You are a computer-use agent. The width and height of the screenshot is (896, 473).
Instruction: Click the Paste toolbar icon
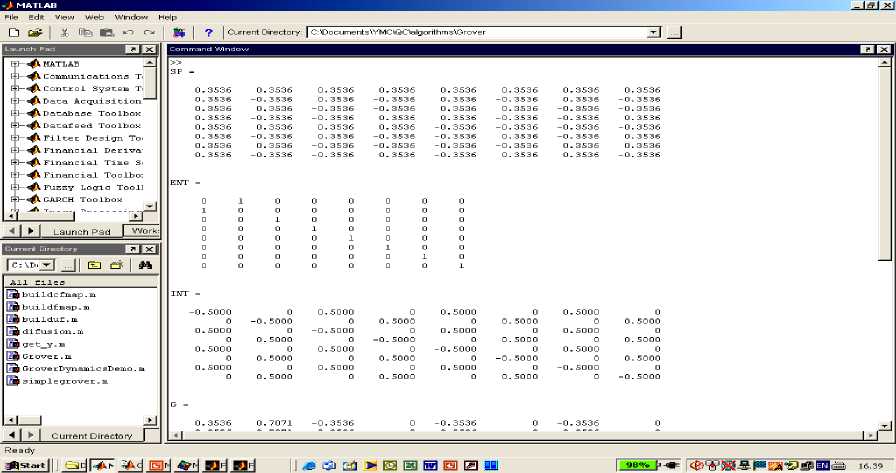(107, 33)
